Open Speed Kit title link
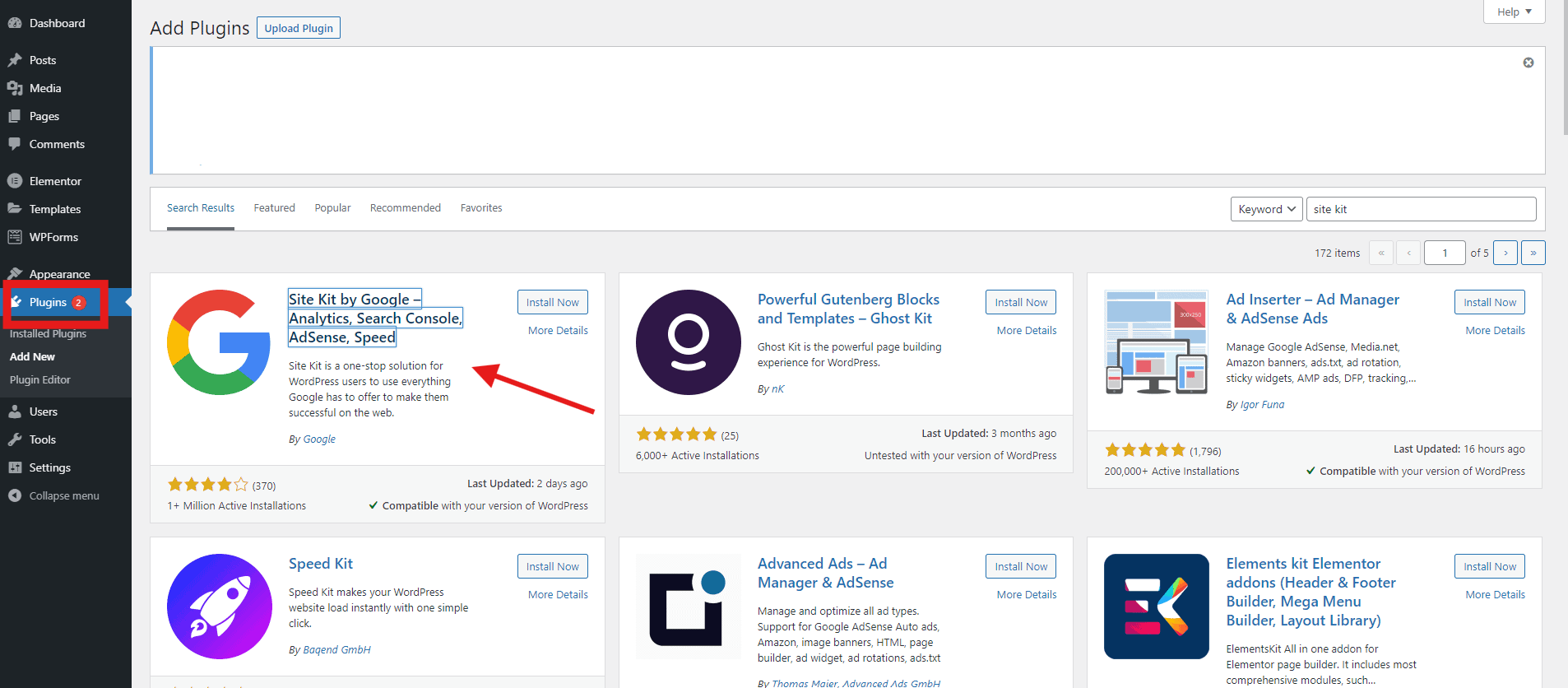 [x=321, y=564]
